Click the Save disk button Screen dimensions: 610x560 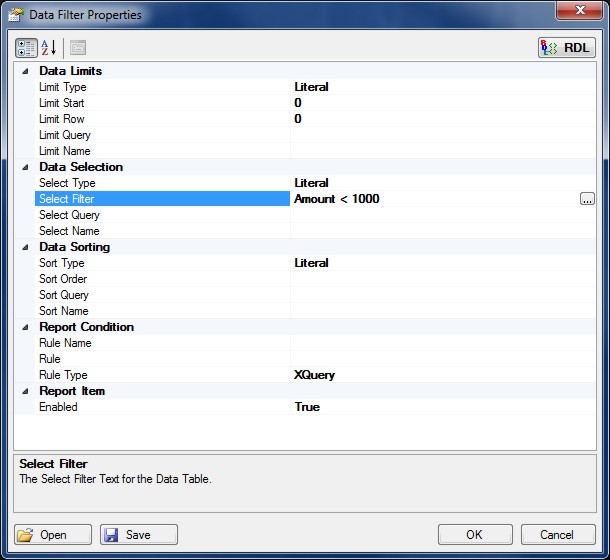(139, 535)
